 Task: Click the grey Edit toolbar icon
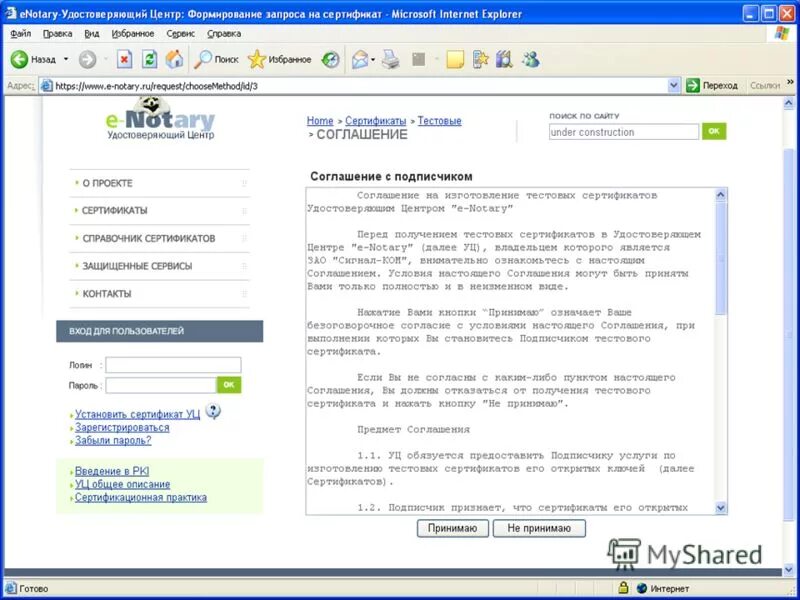click(x=418, y=60)
